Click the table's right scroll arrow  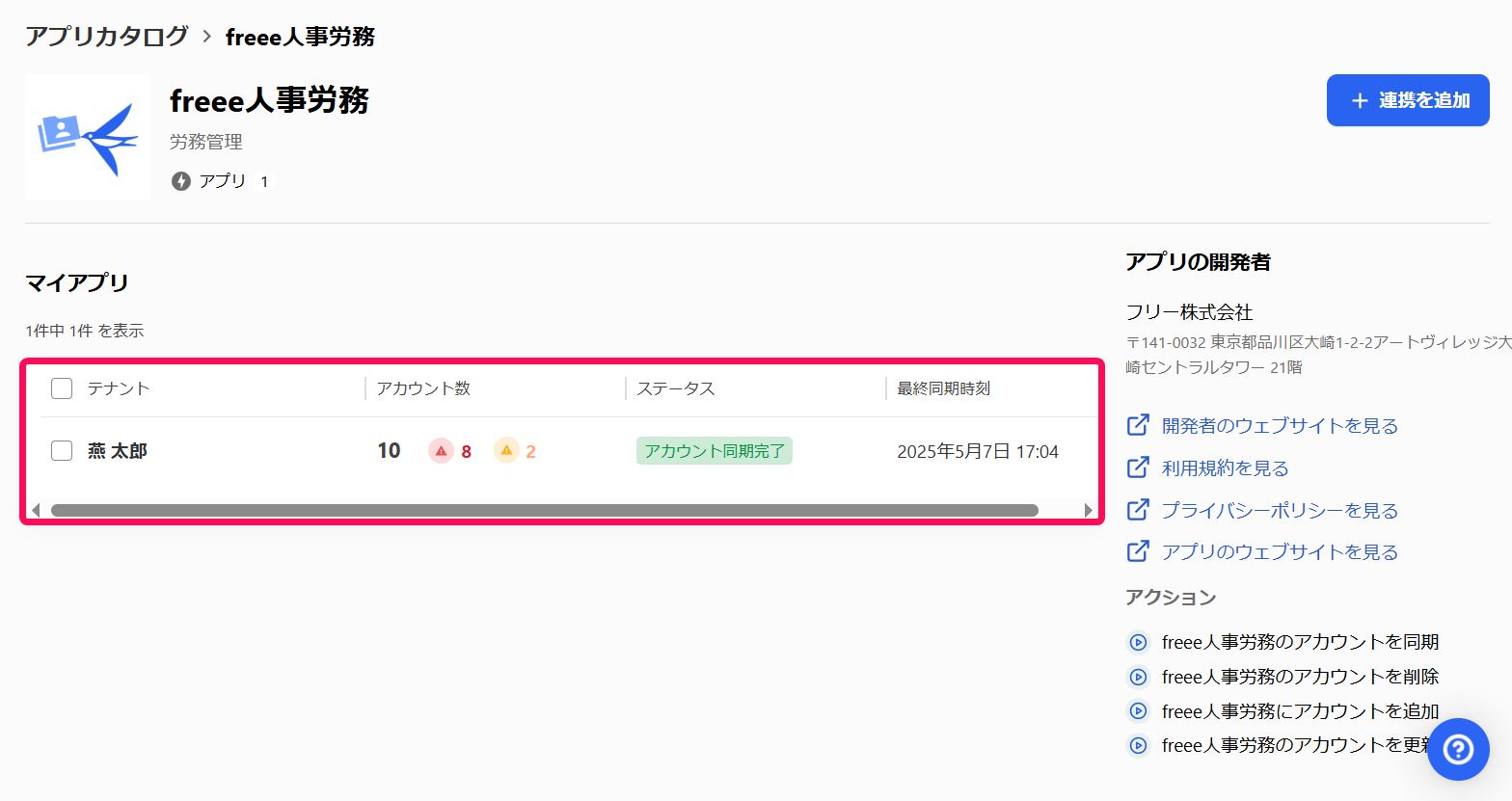(x=1089, y=510)
